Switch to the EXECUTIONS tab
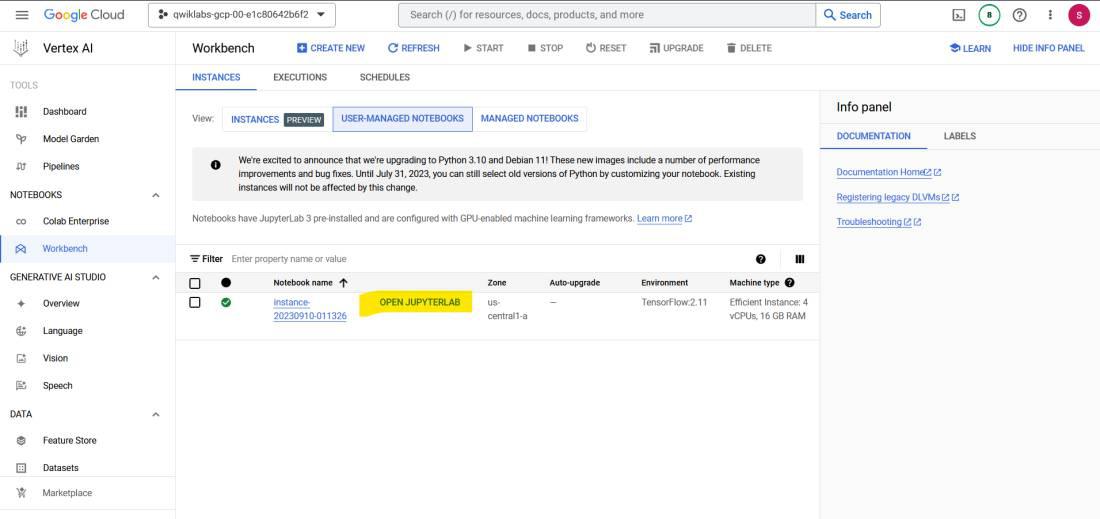Image resolution: width=1100 pixels, height=519 pixels. (x=300, y=77)
